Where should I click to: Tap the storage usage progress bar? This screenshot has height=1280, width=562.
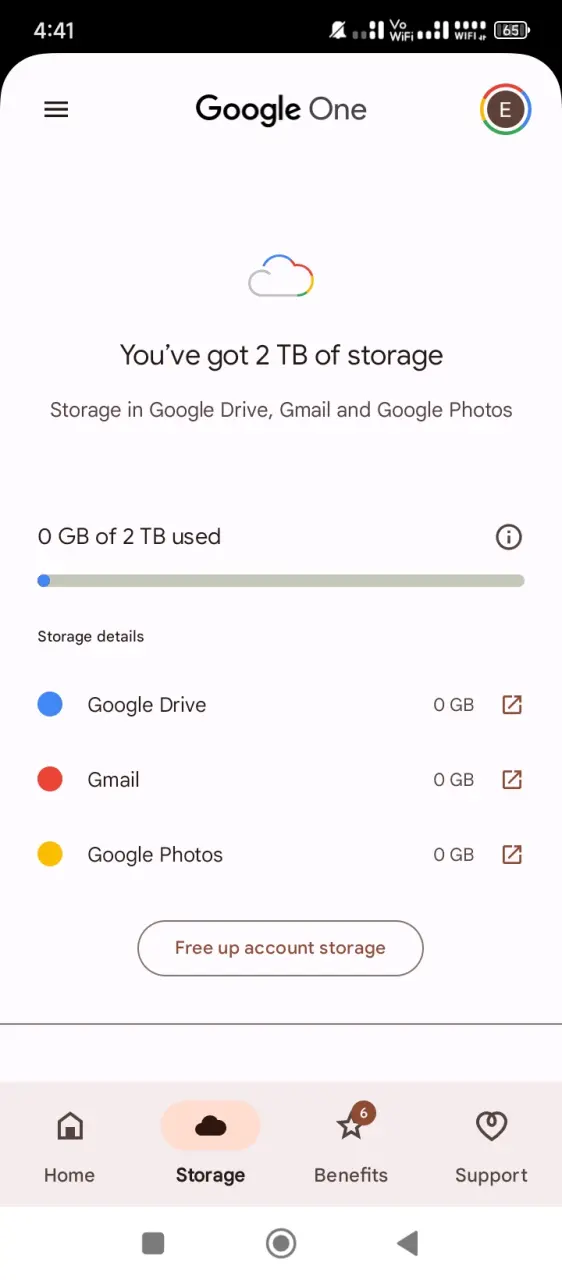pyautogui.click(x=281, y=580)
